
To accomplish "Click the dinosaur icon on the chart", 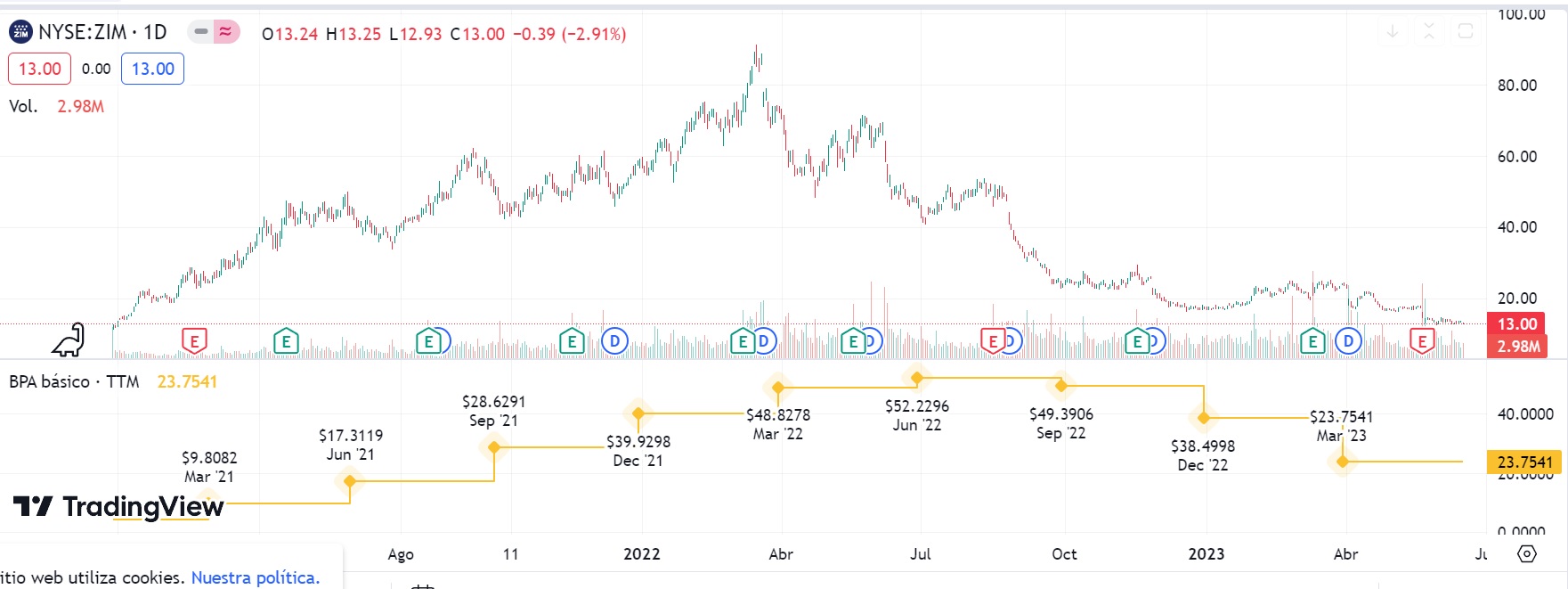I will [x=69, y=339].
